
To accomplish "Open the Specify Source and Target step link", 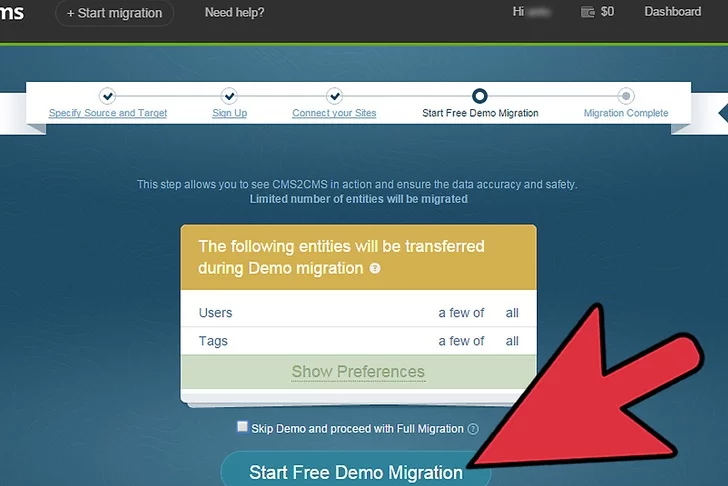I will (108, 113).
